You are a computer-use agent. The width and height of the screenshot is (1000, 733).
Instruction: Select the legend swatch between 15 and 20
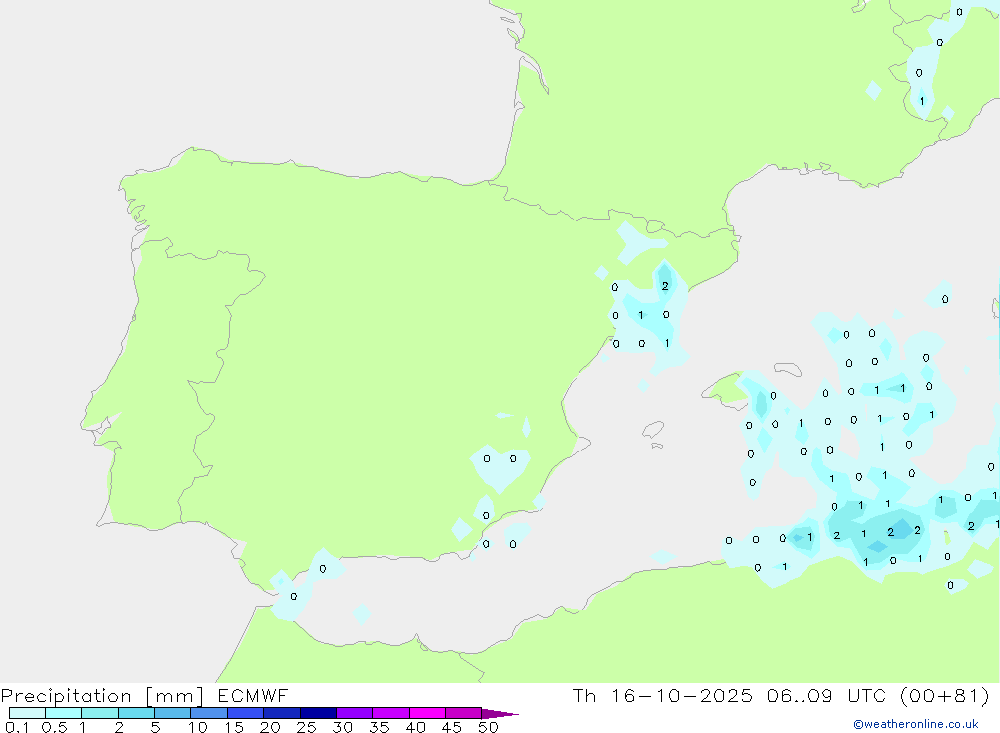coord(246,713)
